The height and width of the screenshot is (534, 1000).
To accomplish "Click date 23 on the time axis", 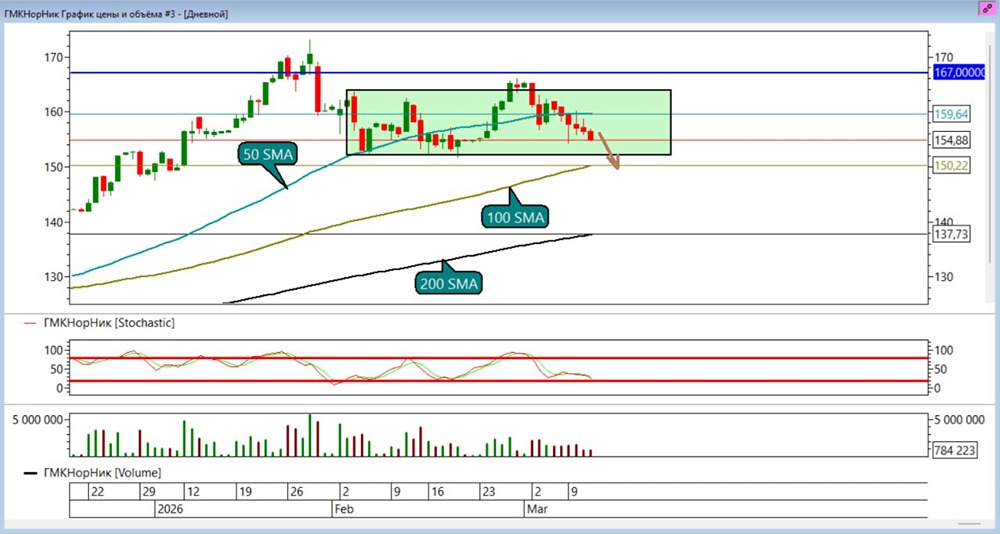I will [489, 492].
